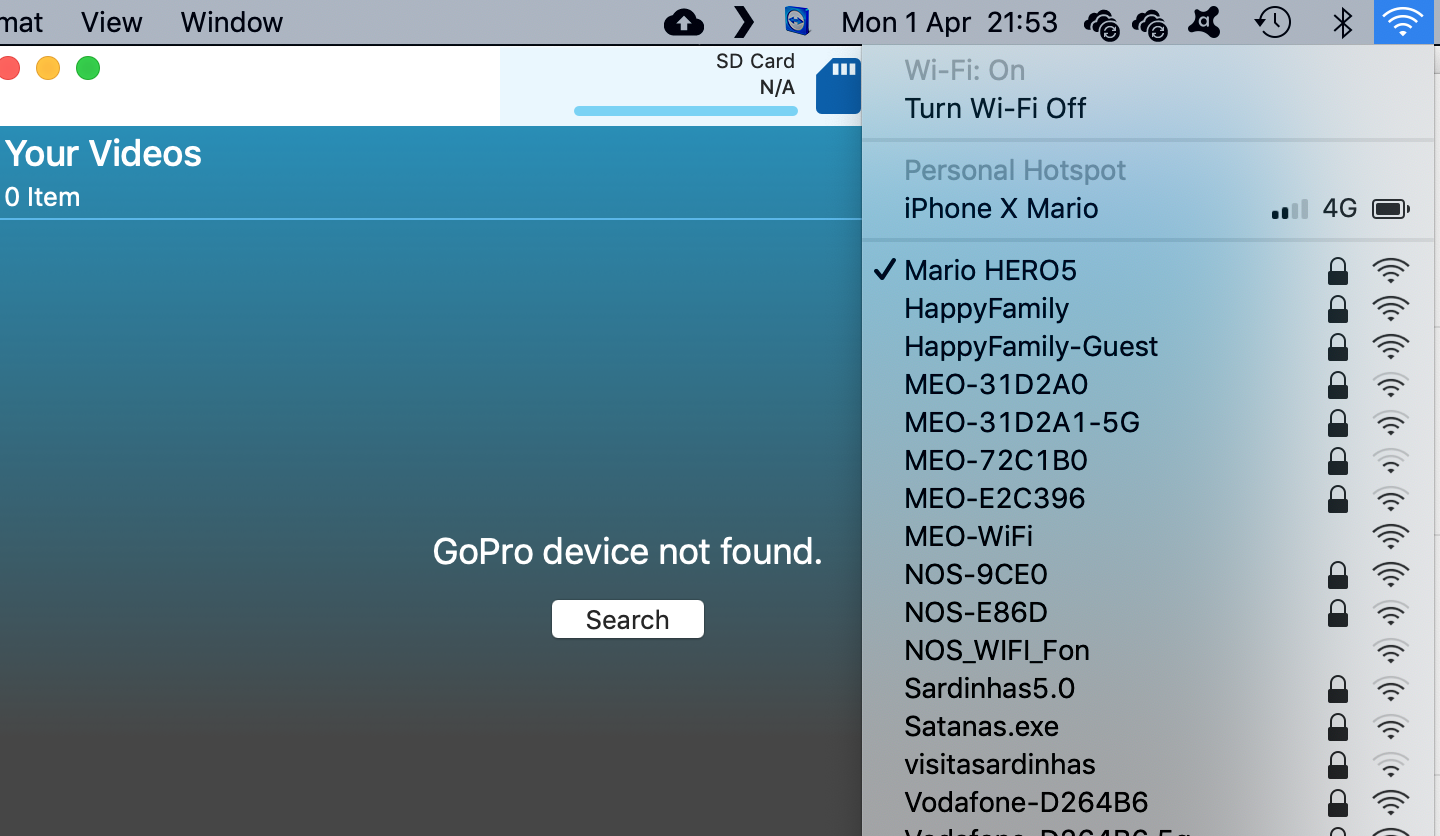Join the Vodafone-D264B6 network

point(1148,802)
